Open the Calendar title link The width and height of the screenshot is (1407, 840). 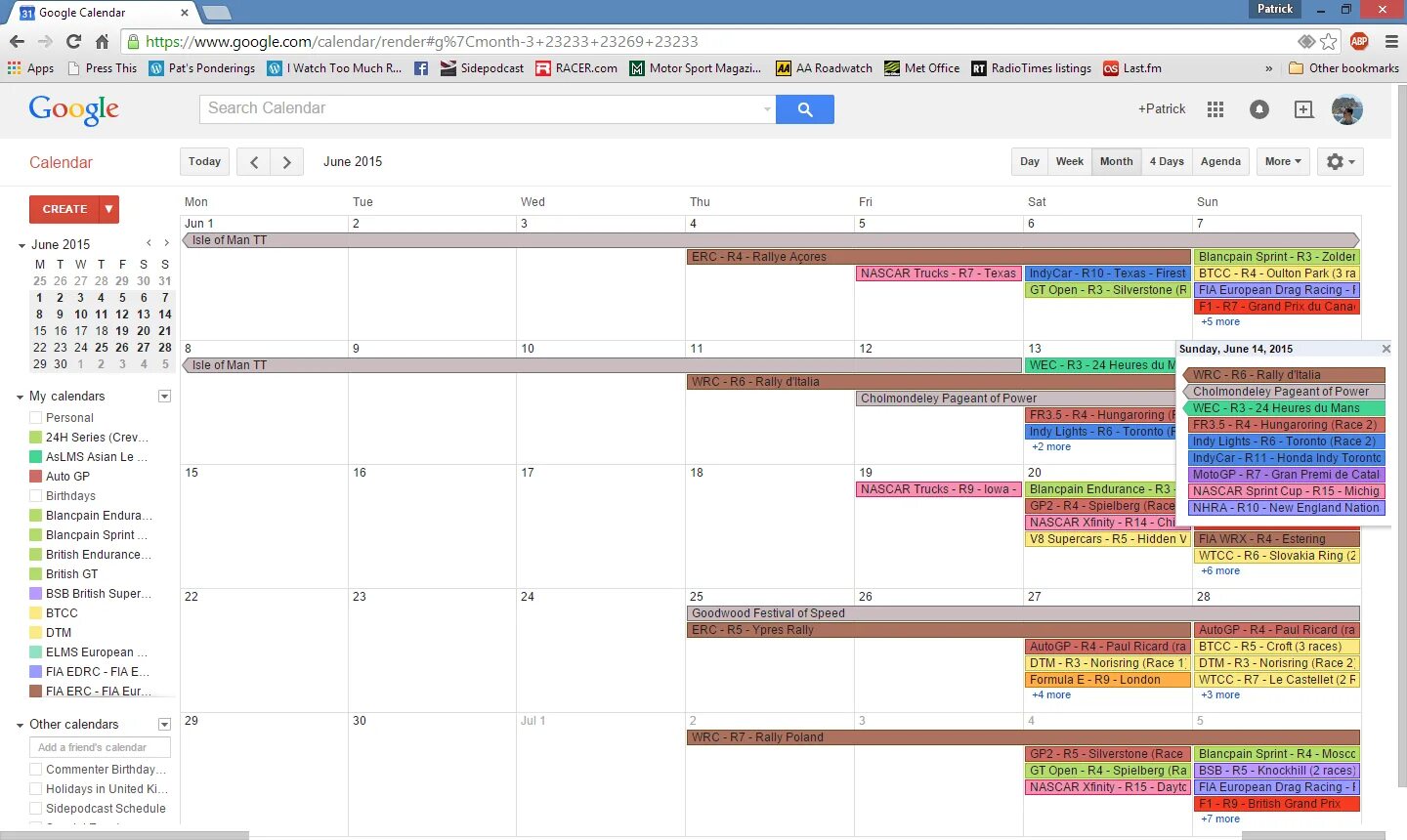tap(61, 163)
